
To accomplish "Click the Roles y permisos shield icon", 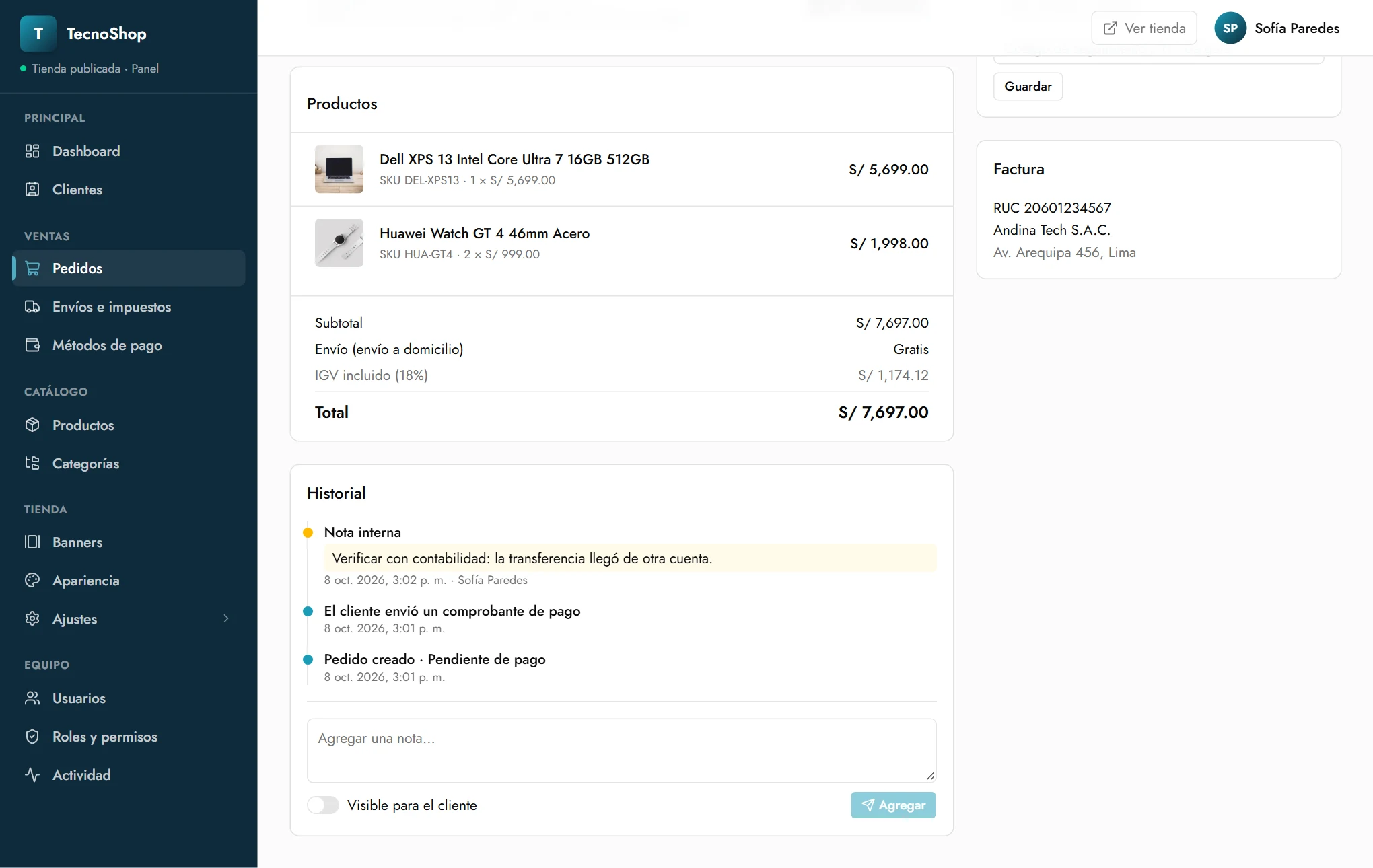I will (x=32, y=737).
